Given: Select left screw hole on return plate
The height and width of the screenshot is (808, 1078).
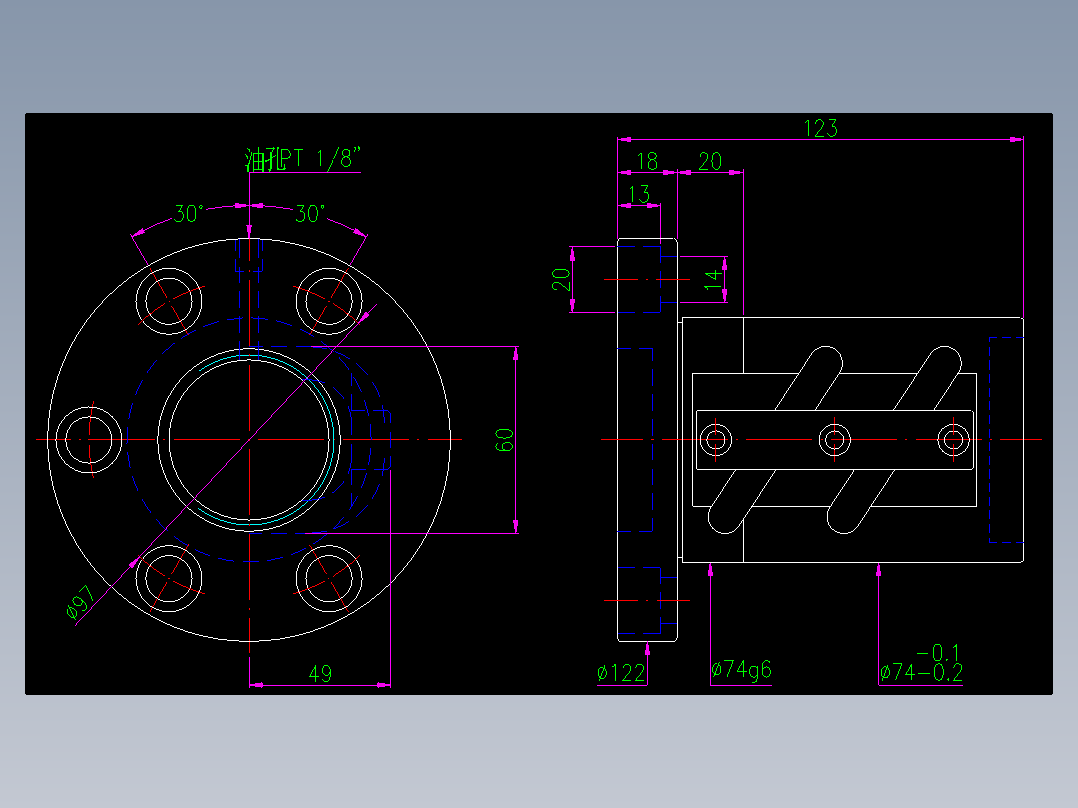Looking at the screenshot, I should 716,439.
